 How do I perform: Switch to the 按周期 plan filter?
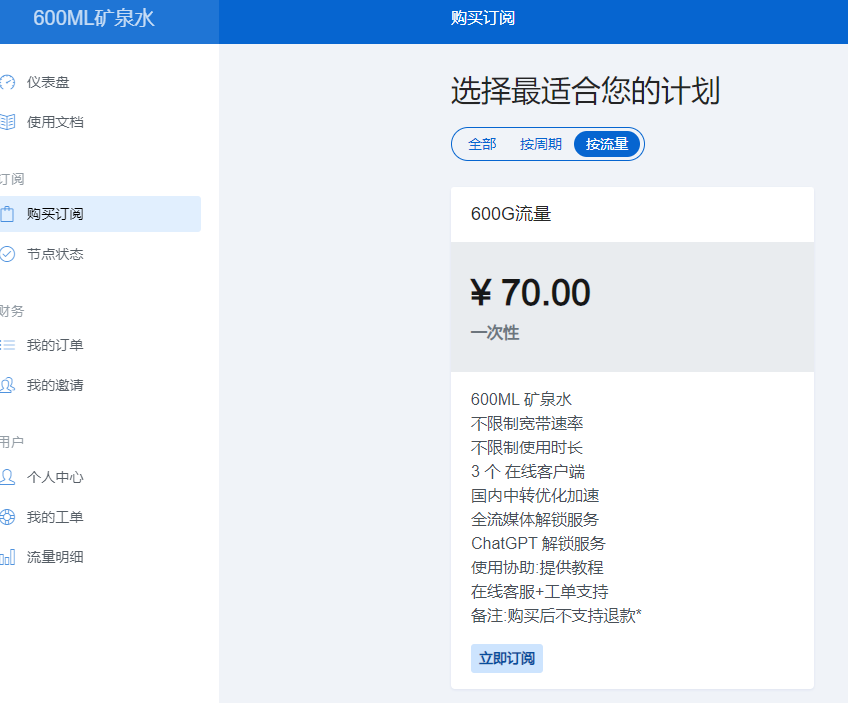pyautogui.click(x=540, y=144)
